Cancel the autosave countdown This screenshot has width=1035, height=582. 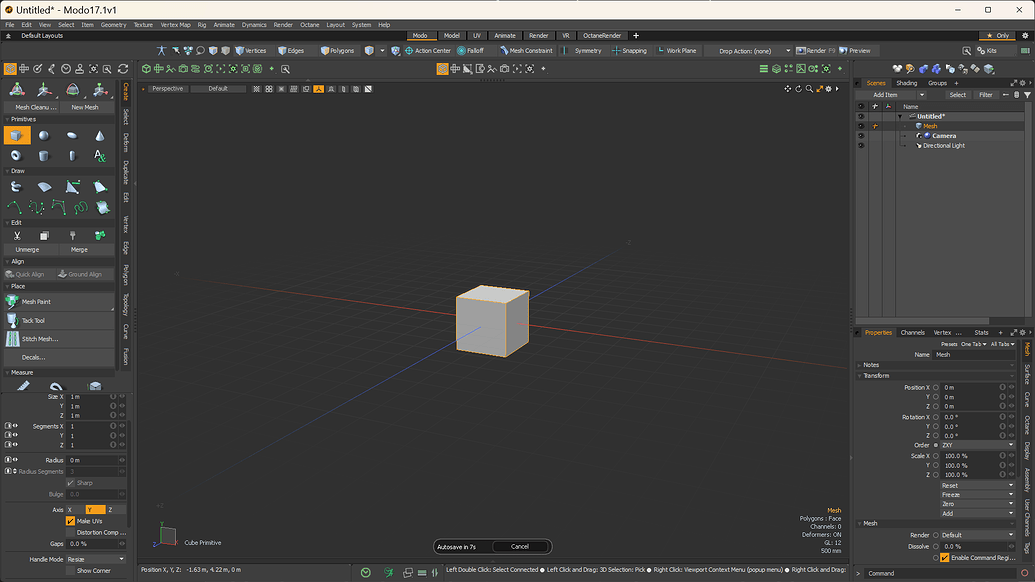tap(520, 546)
